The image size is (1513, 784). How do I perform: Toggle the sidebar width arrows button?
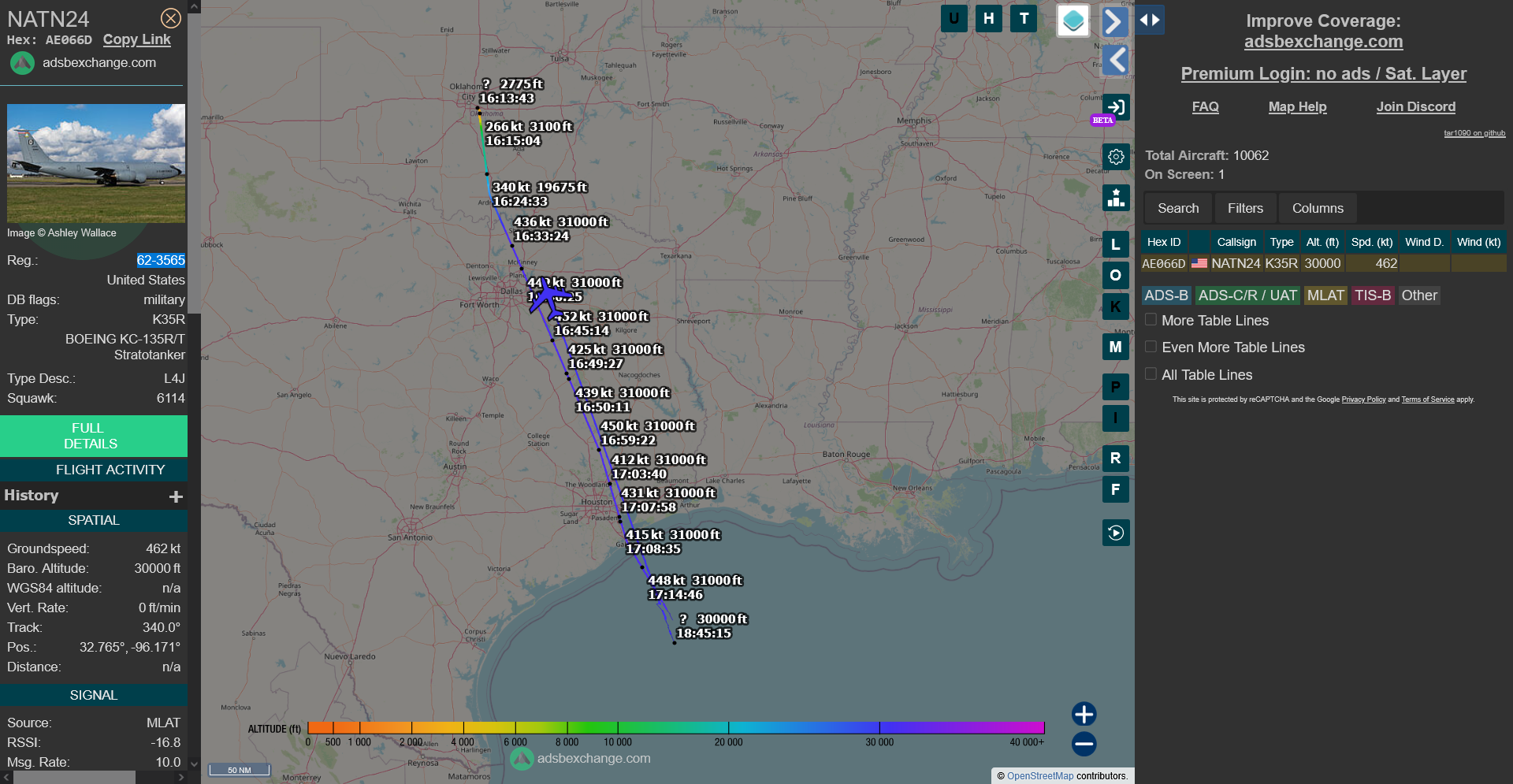tap(1150, 20)
